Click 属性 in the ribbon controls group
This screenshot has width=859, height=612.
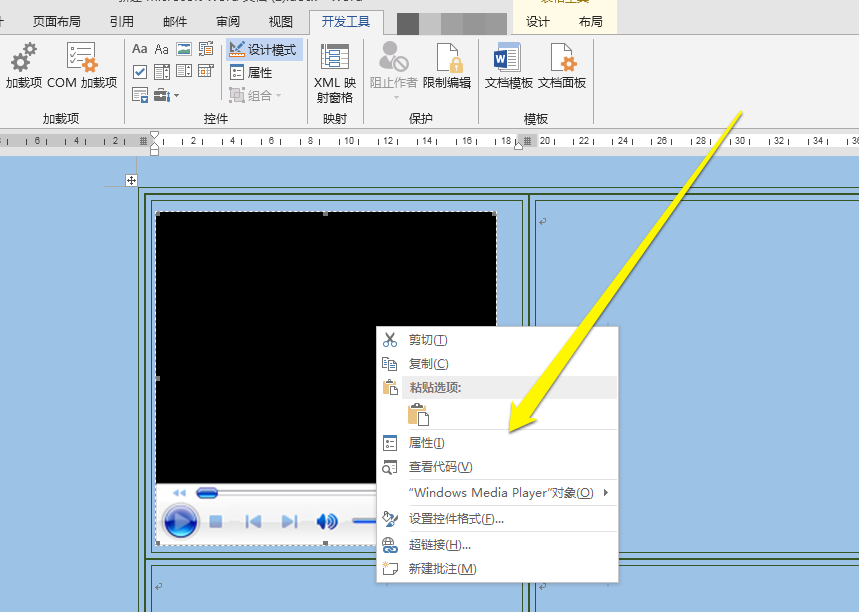pos(251,72)
